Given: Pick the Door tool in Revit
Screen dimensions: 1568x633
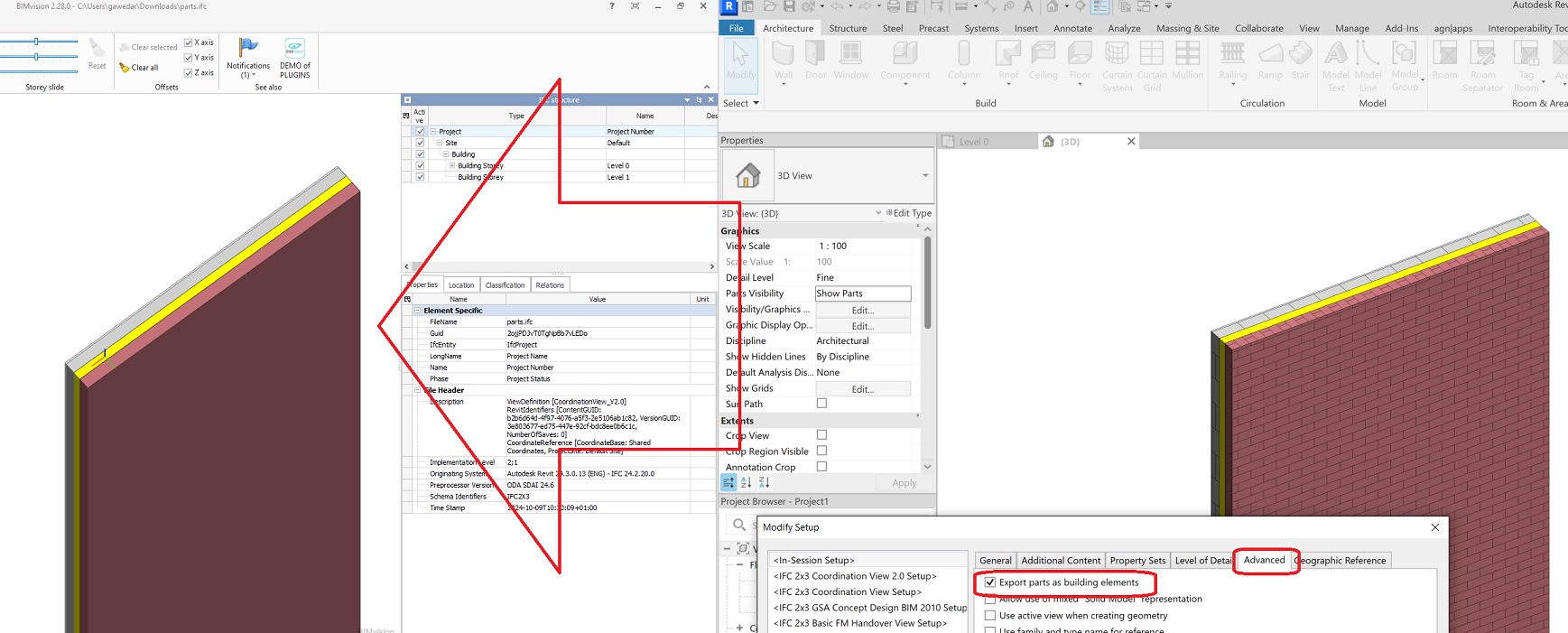Looking at the screenshot, I should (x=815, y=61).
